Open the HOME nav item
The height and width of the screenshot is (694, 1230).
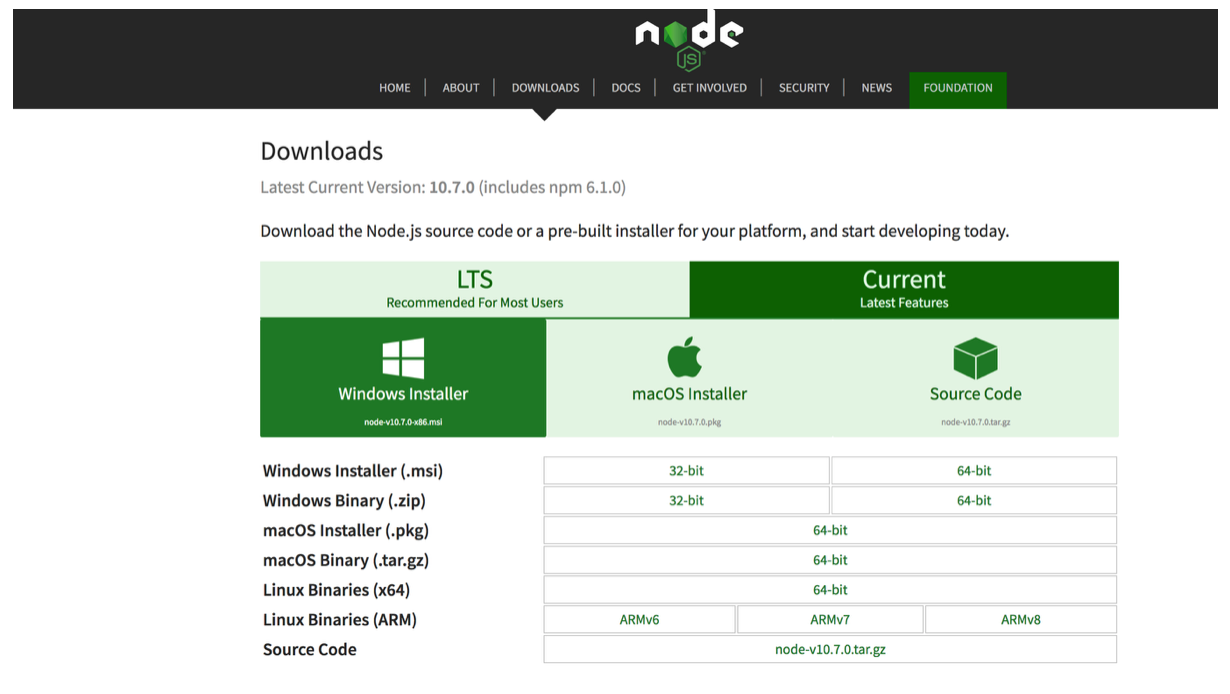coord(395,88)
